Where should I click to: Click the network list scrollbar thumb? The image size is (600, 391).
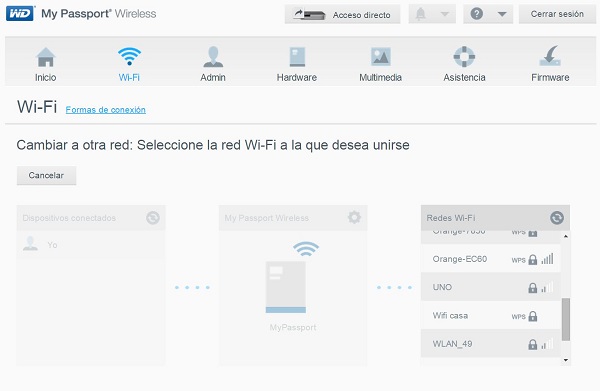click(x=566, y=319)
